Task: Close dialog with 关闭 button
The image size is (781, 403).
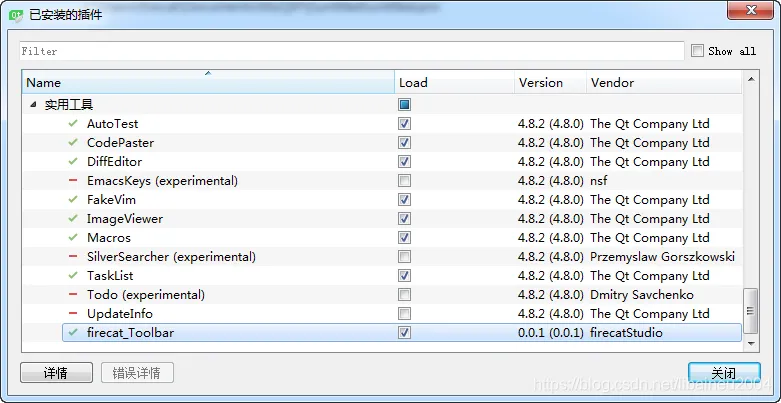Action: [x=724, y=373]
